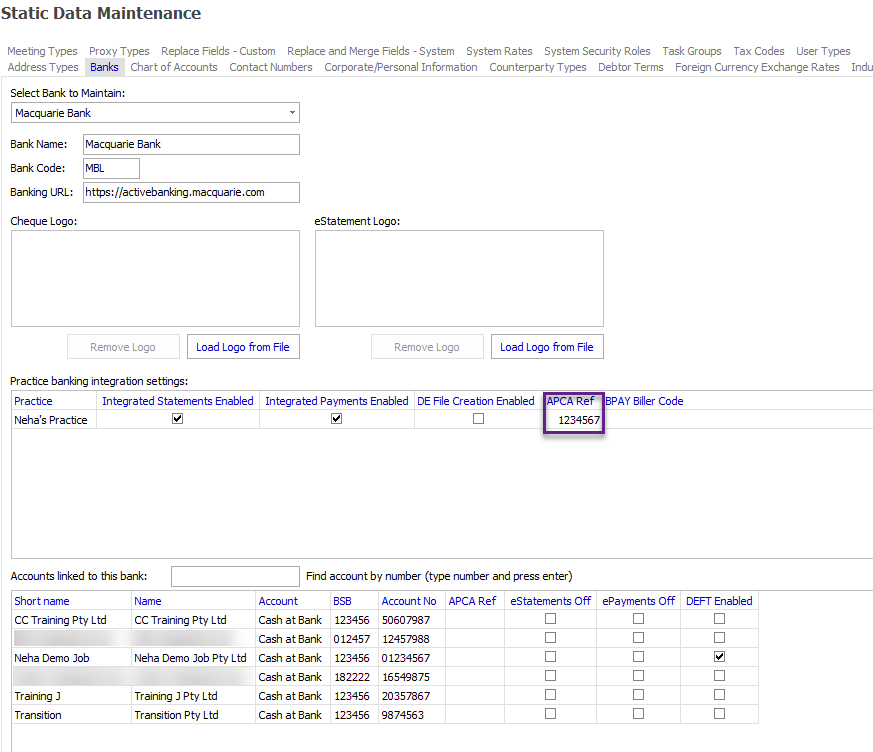Toggle Integrated Statements Enabled for Neha's Practice
Viewport: 873px width, 752px height.
(x=178, y=419)
